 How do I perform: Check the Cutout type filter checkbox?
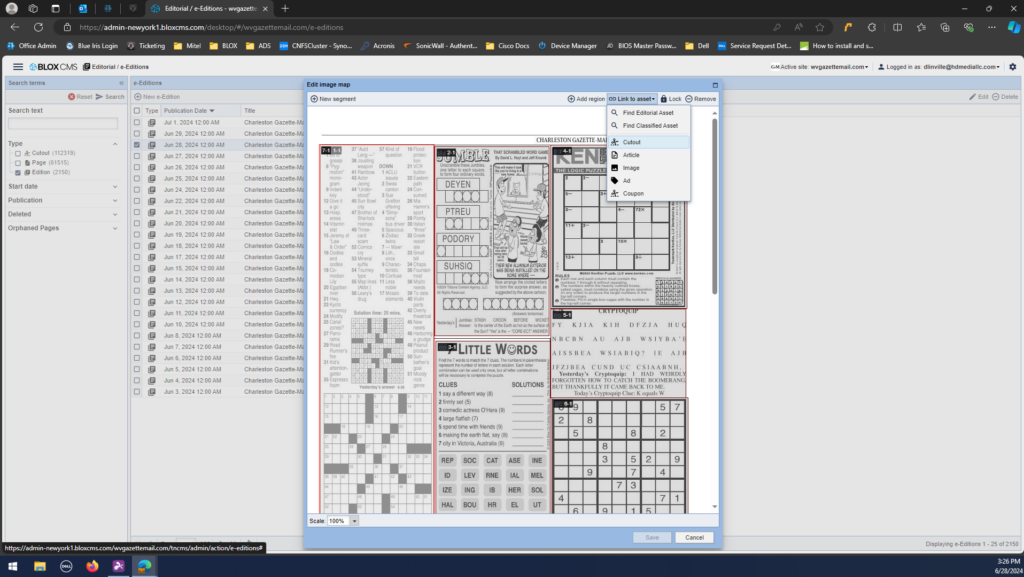coord(17,153)
